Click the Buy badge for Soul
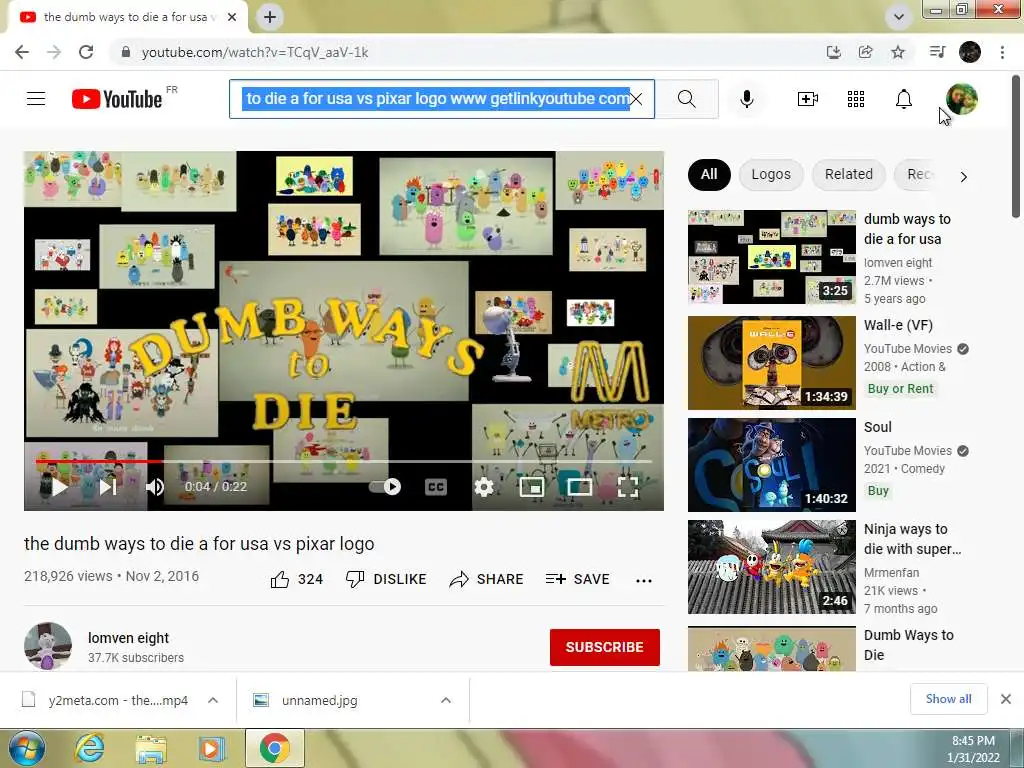Viewport: 1024px width, 768px height. (878, 490)
